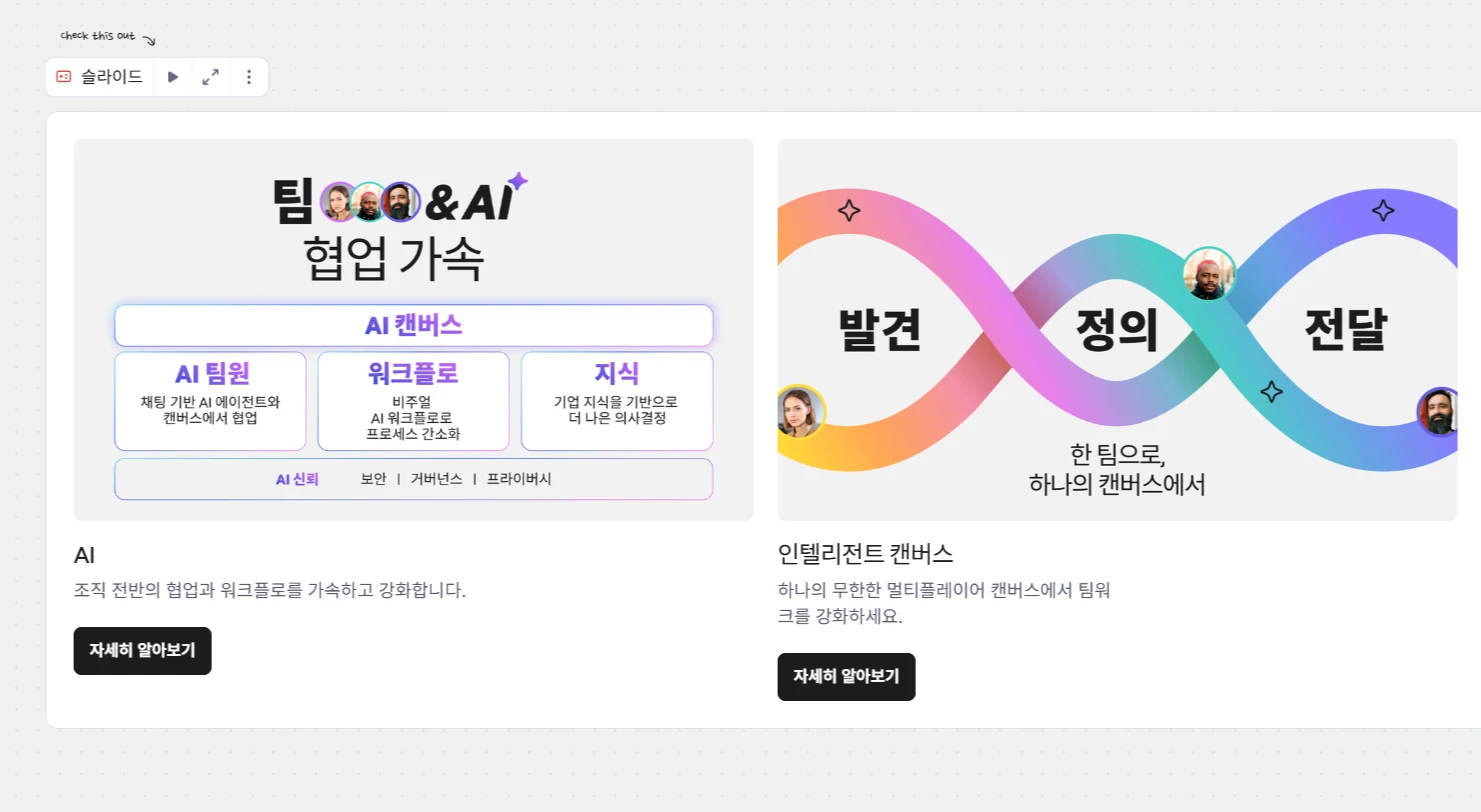Select the 워크플로 feature box

(413, 401)
